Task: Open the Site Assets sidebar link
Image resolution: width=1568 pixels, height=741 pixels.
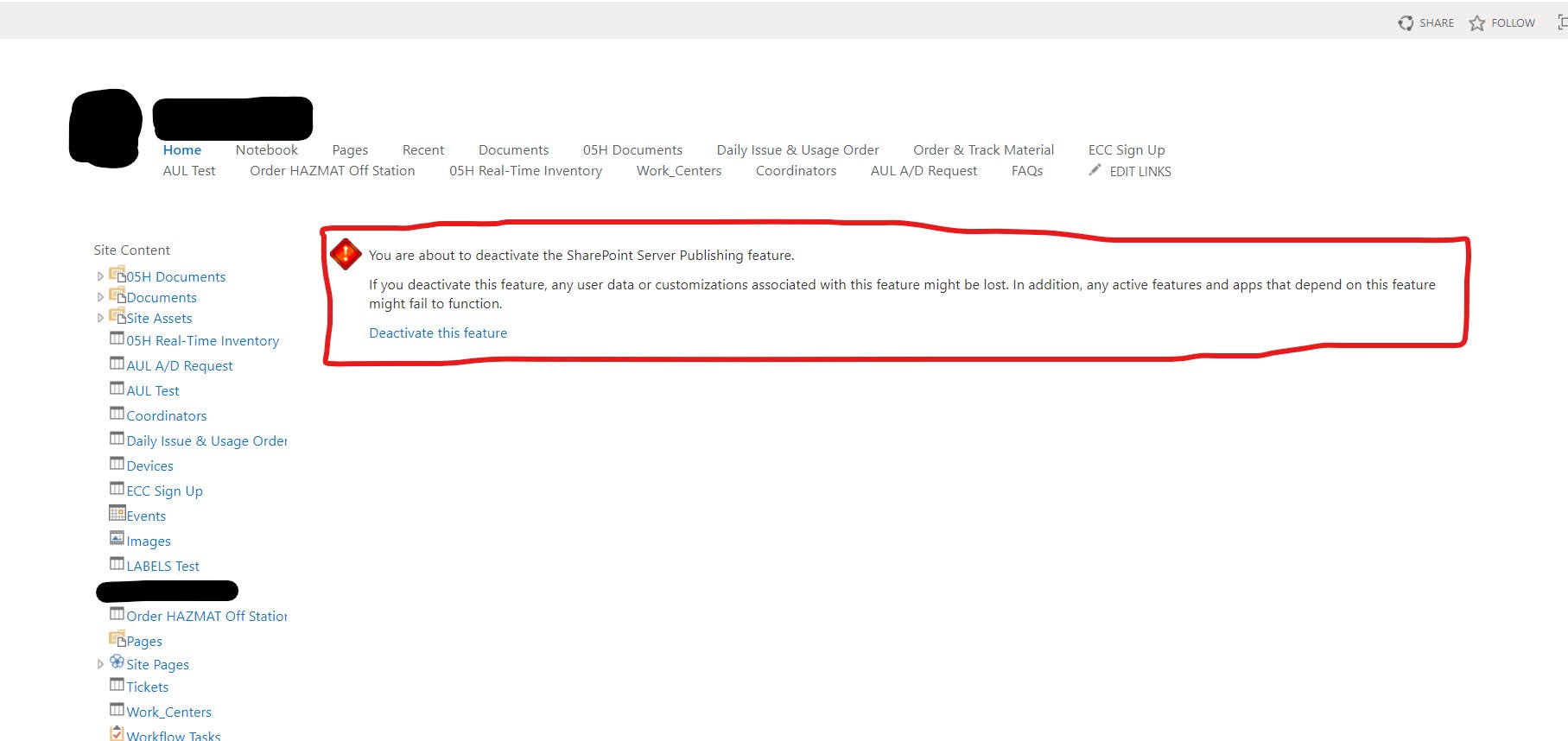Action: pos(159,318)
